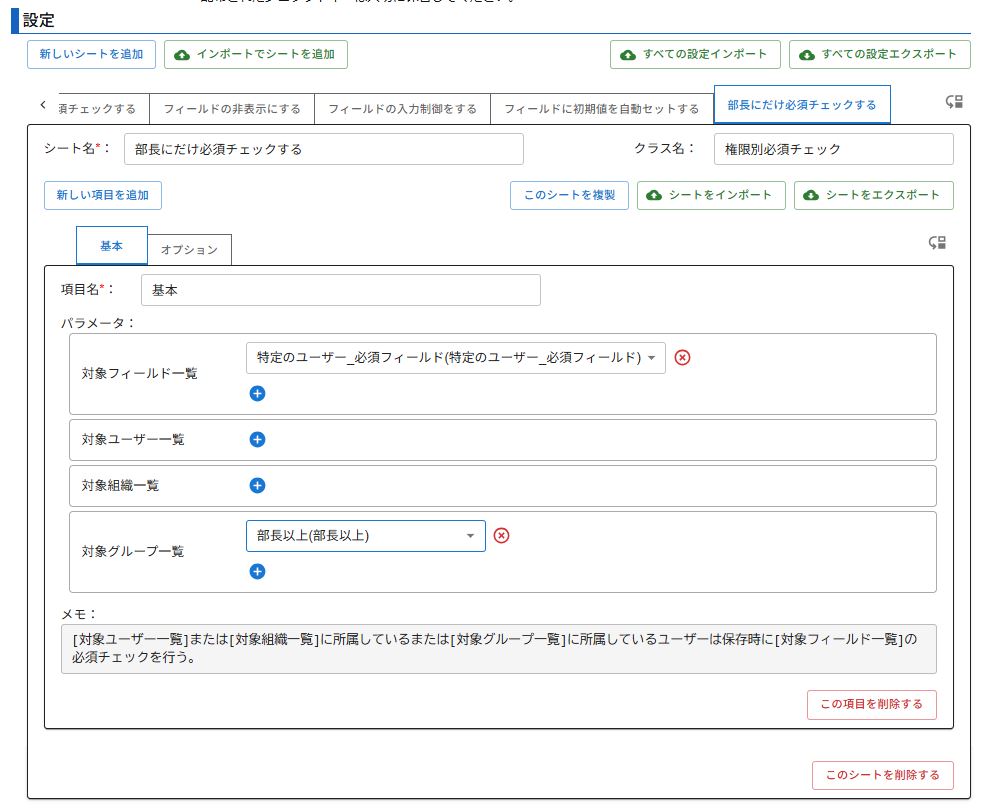The image size is (990, 810).
Task: Click すべての設定インポート button
Action: pos(695,54)
